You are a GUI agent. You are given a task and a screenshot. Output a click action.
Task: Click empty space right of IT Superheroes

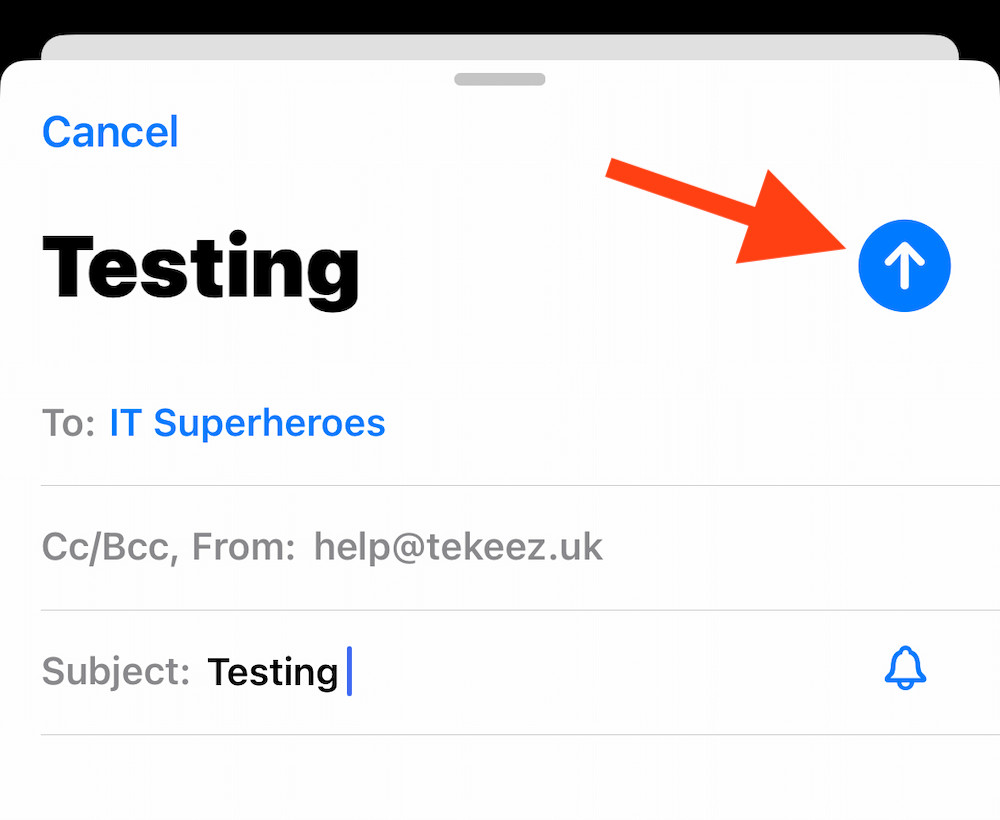click(680, 423)
